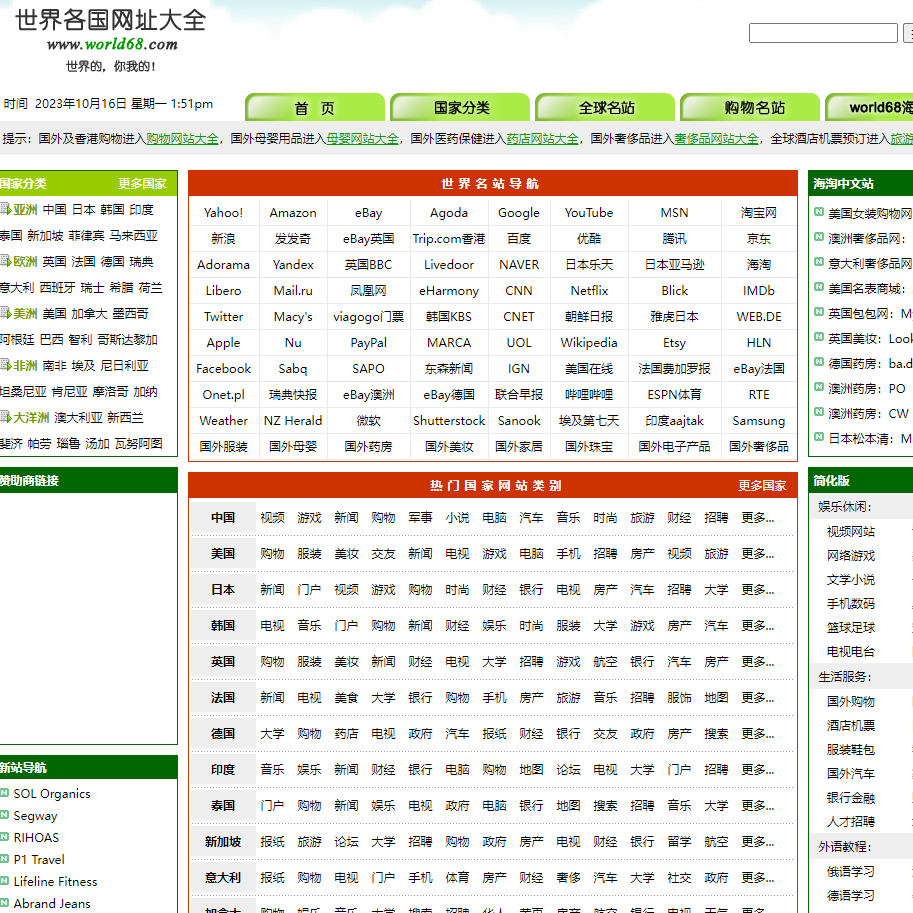This screenshot has height=913, width=913.
Task: Click the bullet icon beside Segway
Action: click(4, 815)
